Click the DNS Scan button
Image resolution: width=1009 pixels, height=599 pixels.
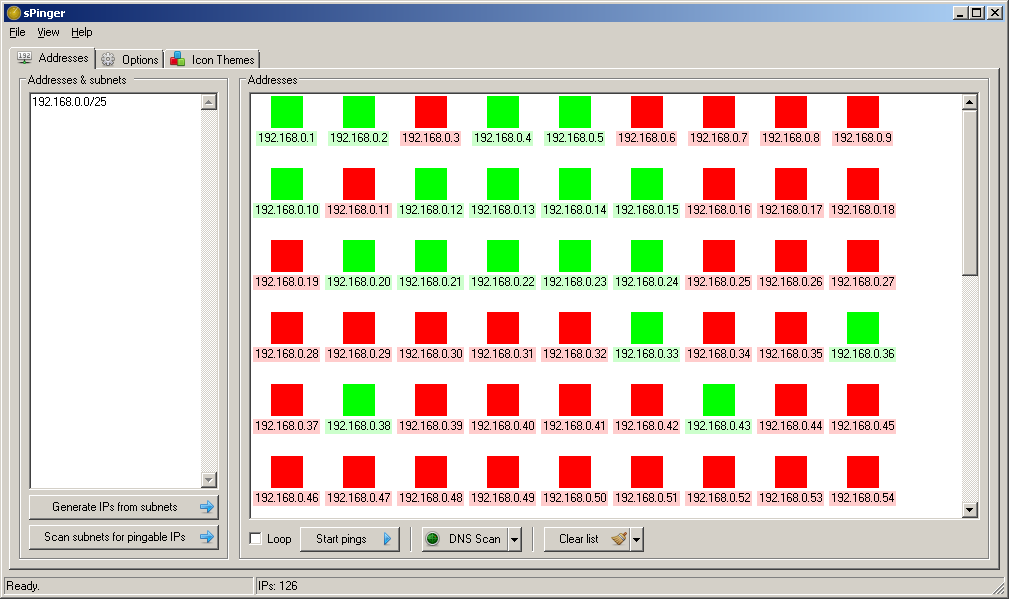[465, 539]
